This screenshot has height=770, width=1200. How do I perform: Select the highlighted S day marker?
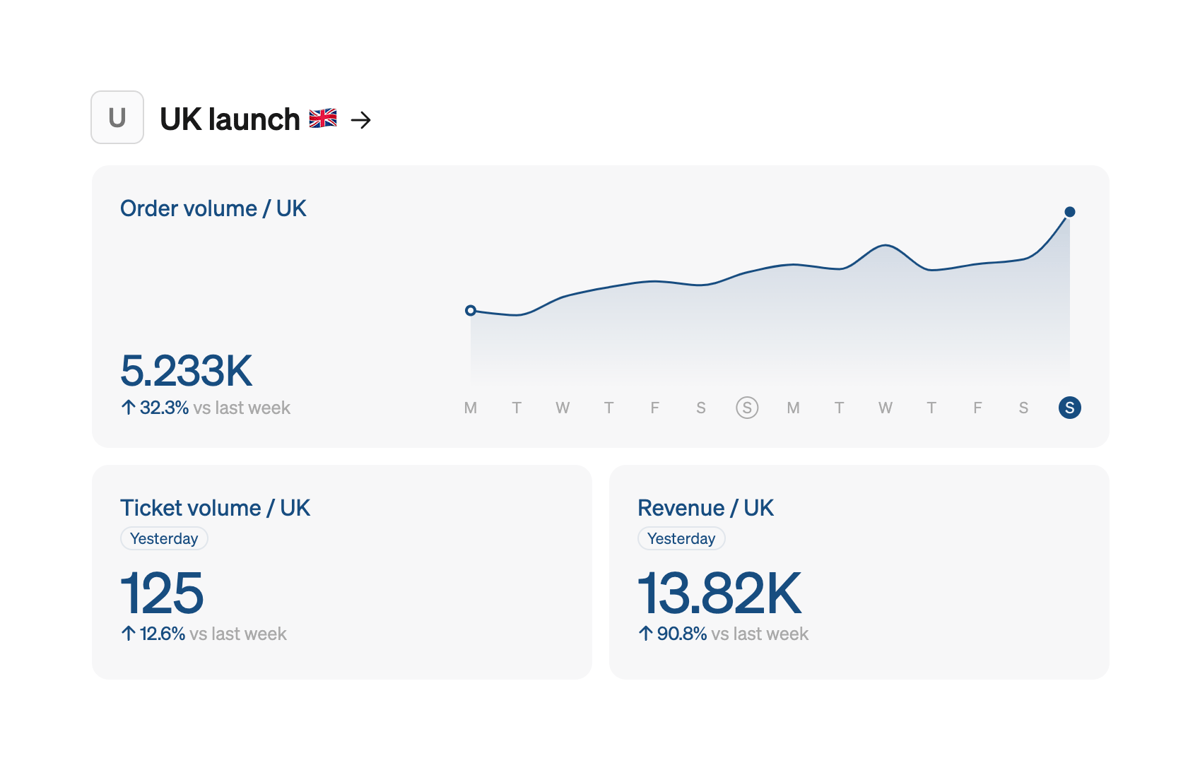coord(1069,407)
